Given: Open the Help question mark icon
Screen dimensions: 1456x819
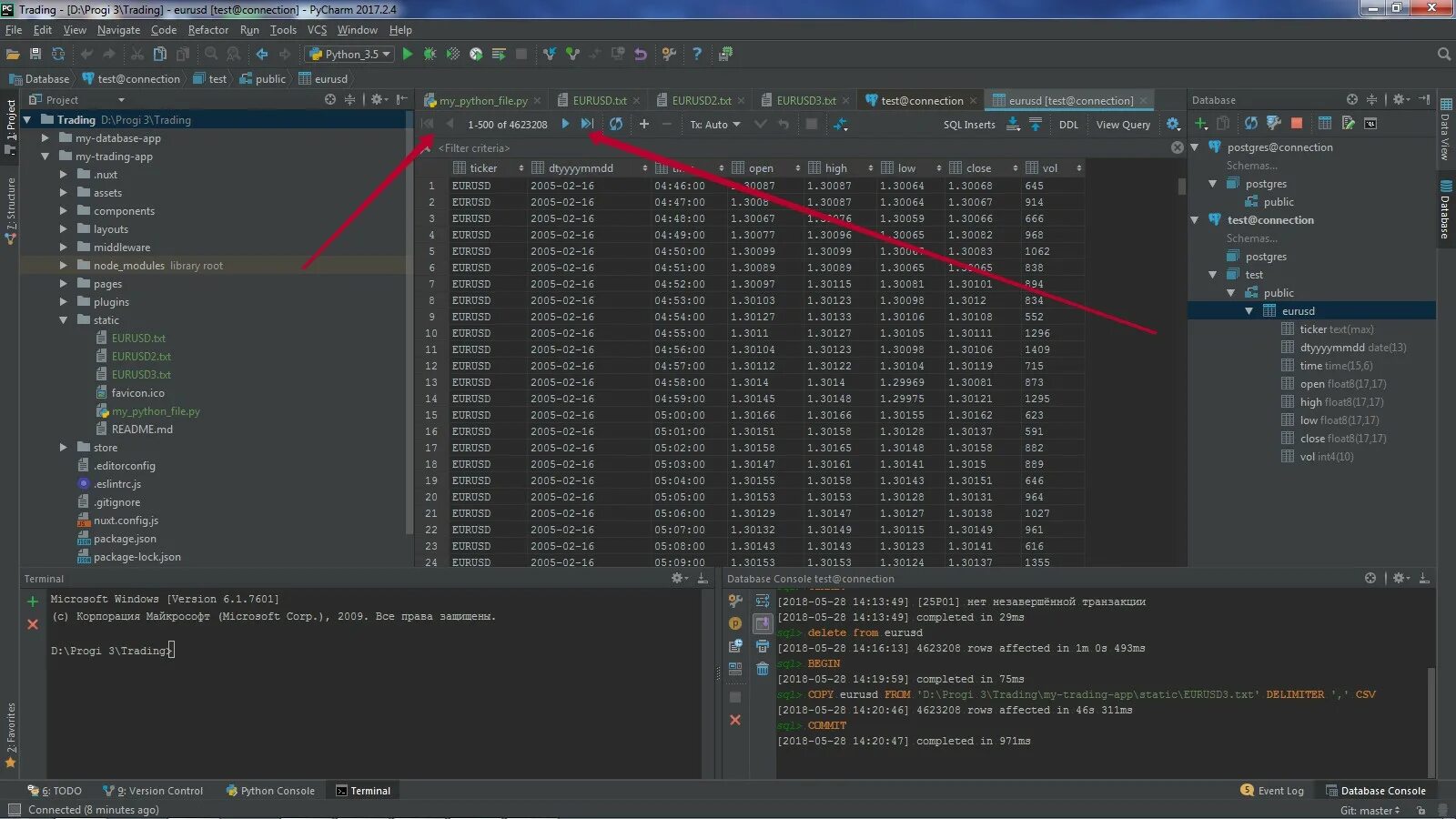Looking at the screenshot, I should point(697,54).
